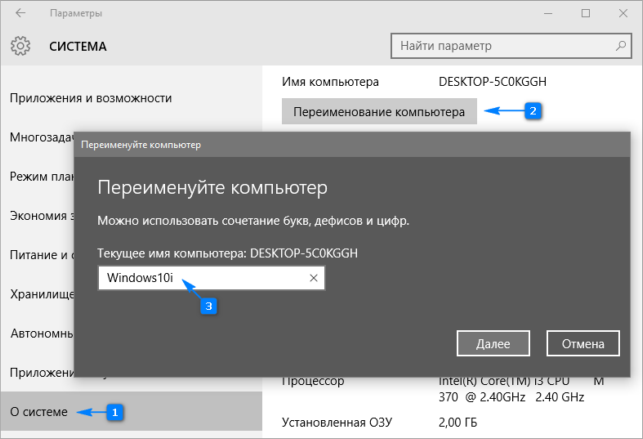This screenshot has height=439, width=643.
Task: Click the '2,00 ГБ' RAM value
Action: pos(458,423)
